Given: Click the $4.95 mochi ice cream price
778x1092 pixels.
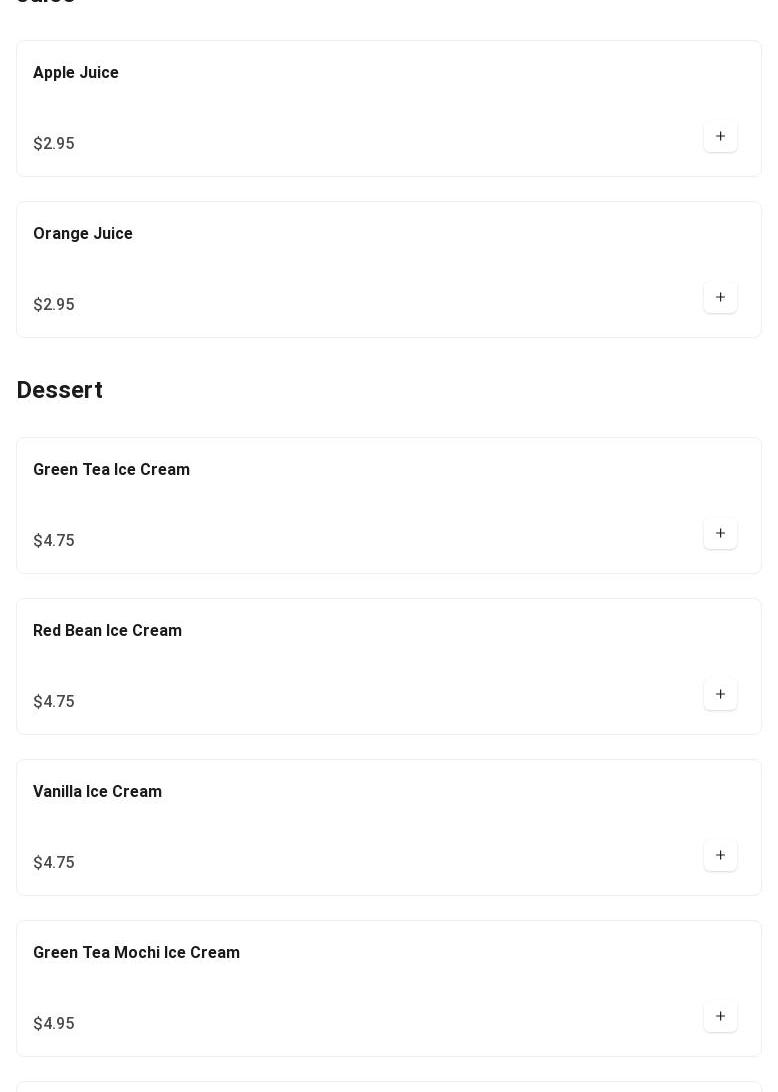Looking at the screenshot, I should (54, 1023).
